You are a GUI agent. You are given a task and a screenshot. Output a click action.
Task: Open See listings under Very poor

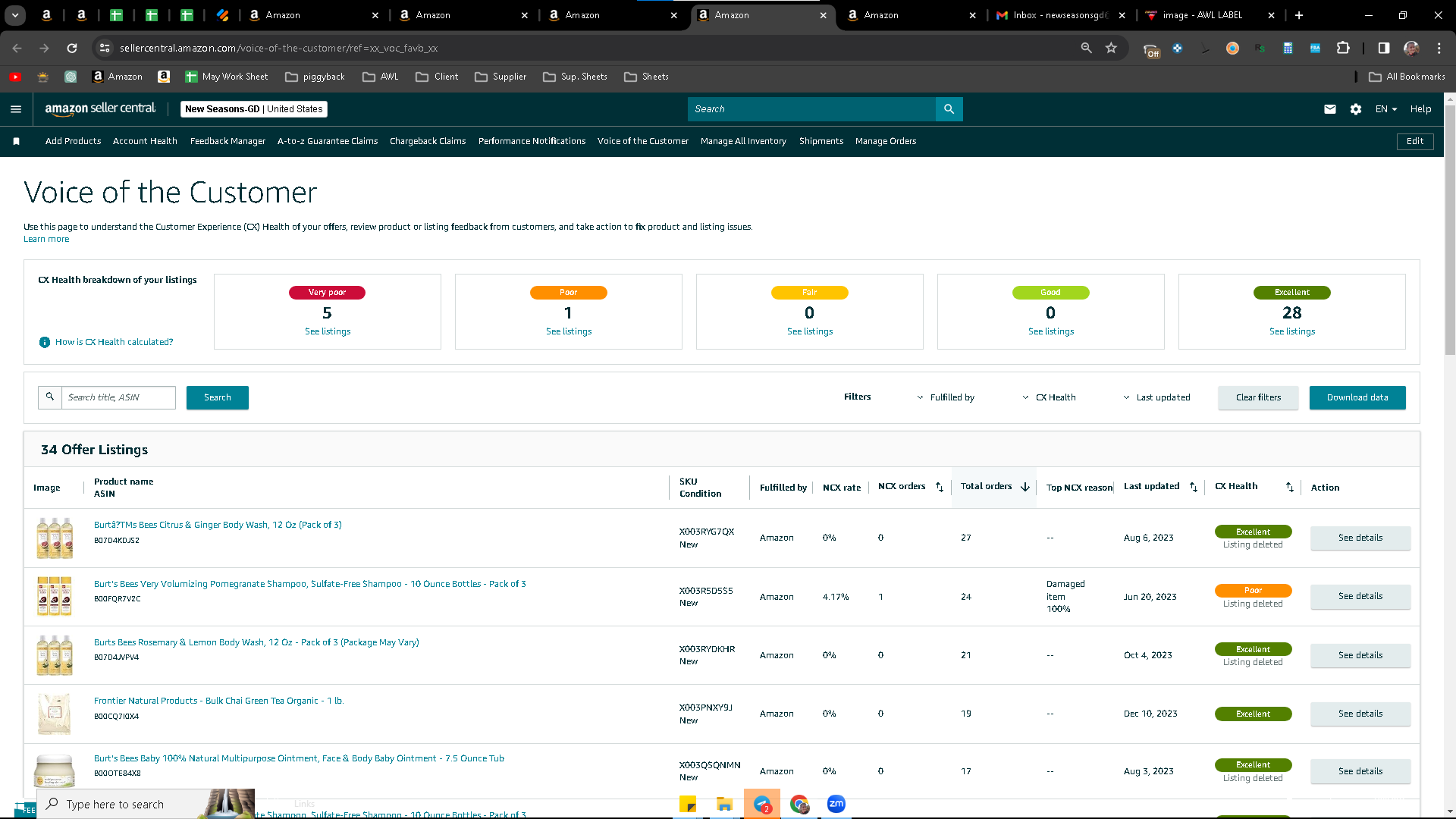coord(328,331)
